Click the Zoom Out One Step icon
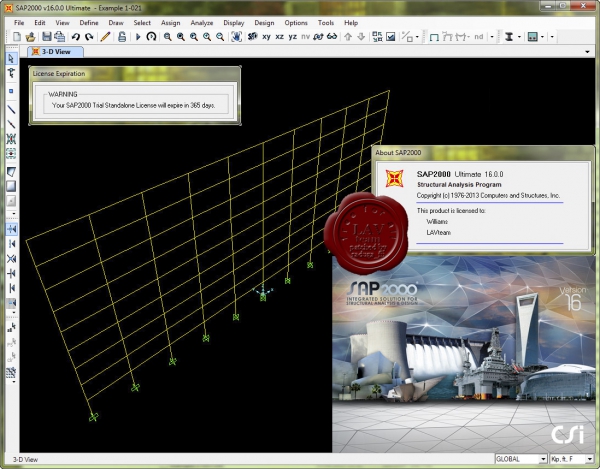The height and width of the screenshot is (469, 600). coord(220,37)
